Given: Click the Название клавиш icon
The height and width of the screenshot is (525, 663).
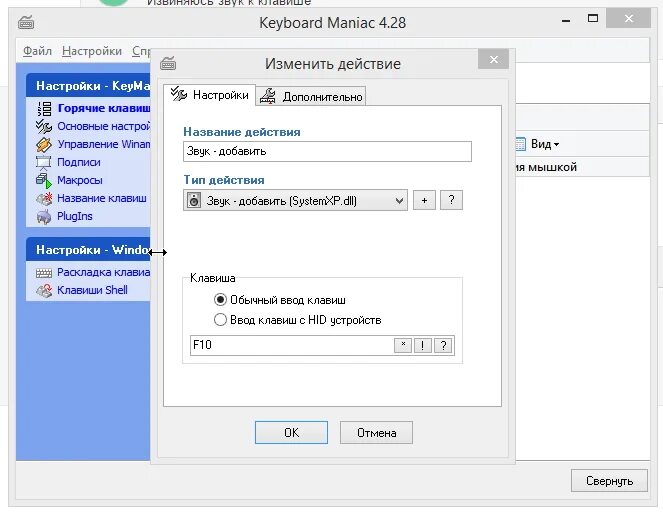Looking at the screenshot, I should click(44, 198).
